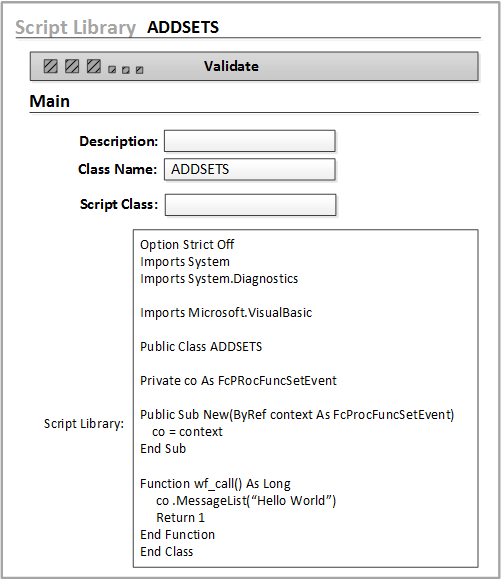The width and height of the screenshot is (501, 580).
Task: Click the last small hatched toolbar icon
Action: 139,70
